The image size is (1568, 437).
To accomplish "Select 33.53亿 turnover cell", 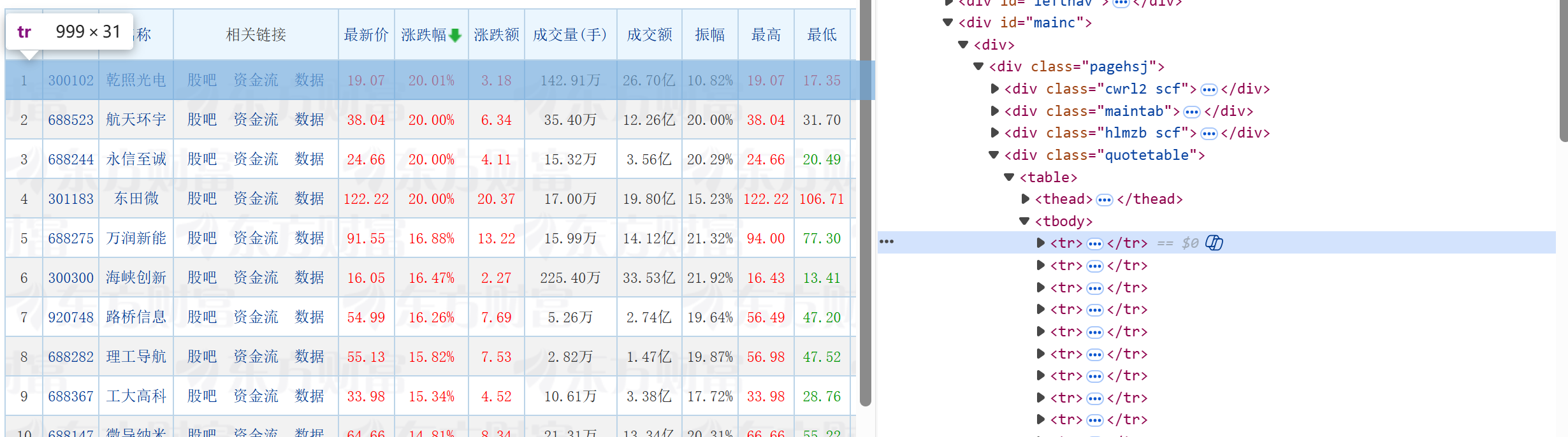I will [649, 278].
